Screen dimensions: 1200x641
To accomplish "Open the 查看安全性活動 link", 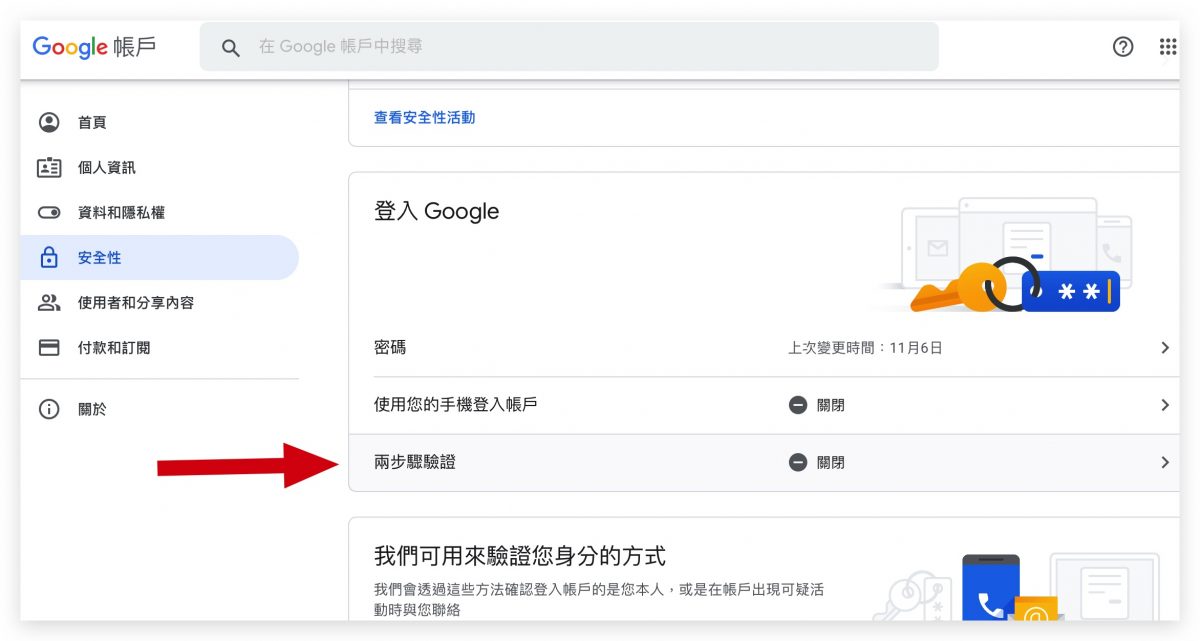I will pyautogui.click(x=424, y=117).
